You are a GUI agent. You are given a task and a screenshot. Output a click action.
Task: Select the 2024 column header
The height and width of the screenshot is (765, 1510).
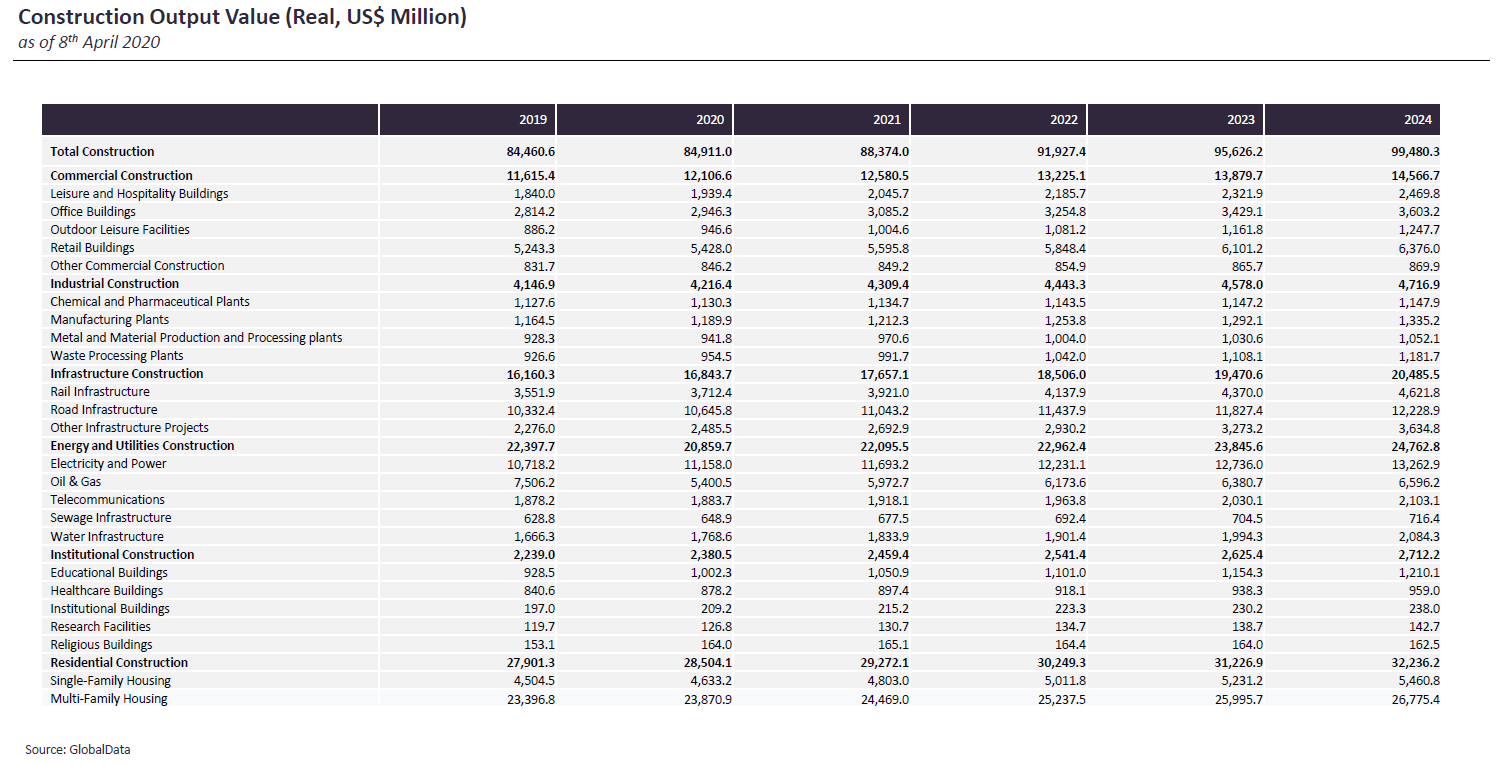pos(1417,120)
